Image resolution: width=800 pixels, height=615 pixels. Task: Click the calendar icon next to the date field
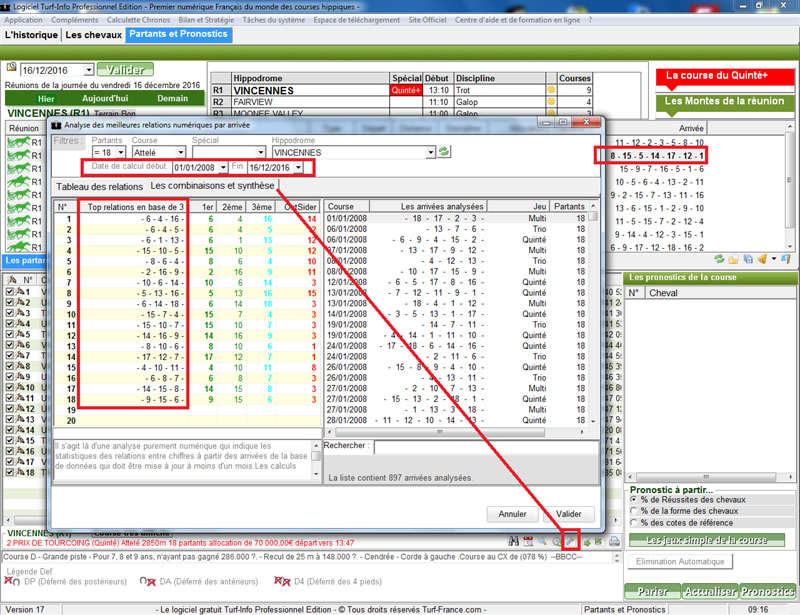point(12,69)
